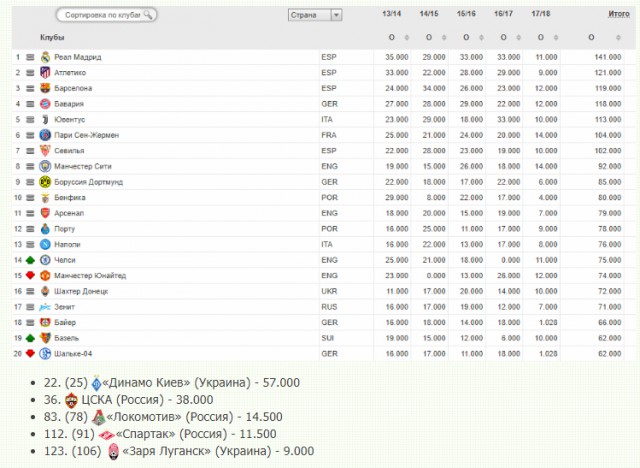Open the Шахтер Донецк club name
The image size is (640, 468).
[81, 291]
